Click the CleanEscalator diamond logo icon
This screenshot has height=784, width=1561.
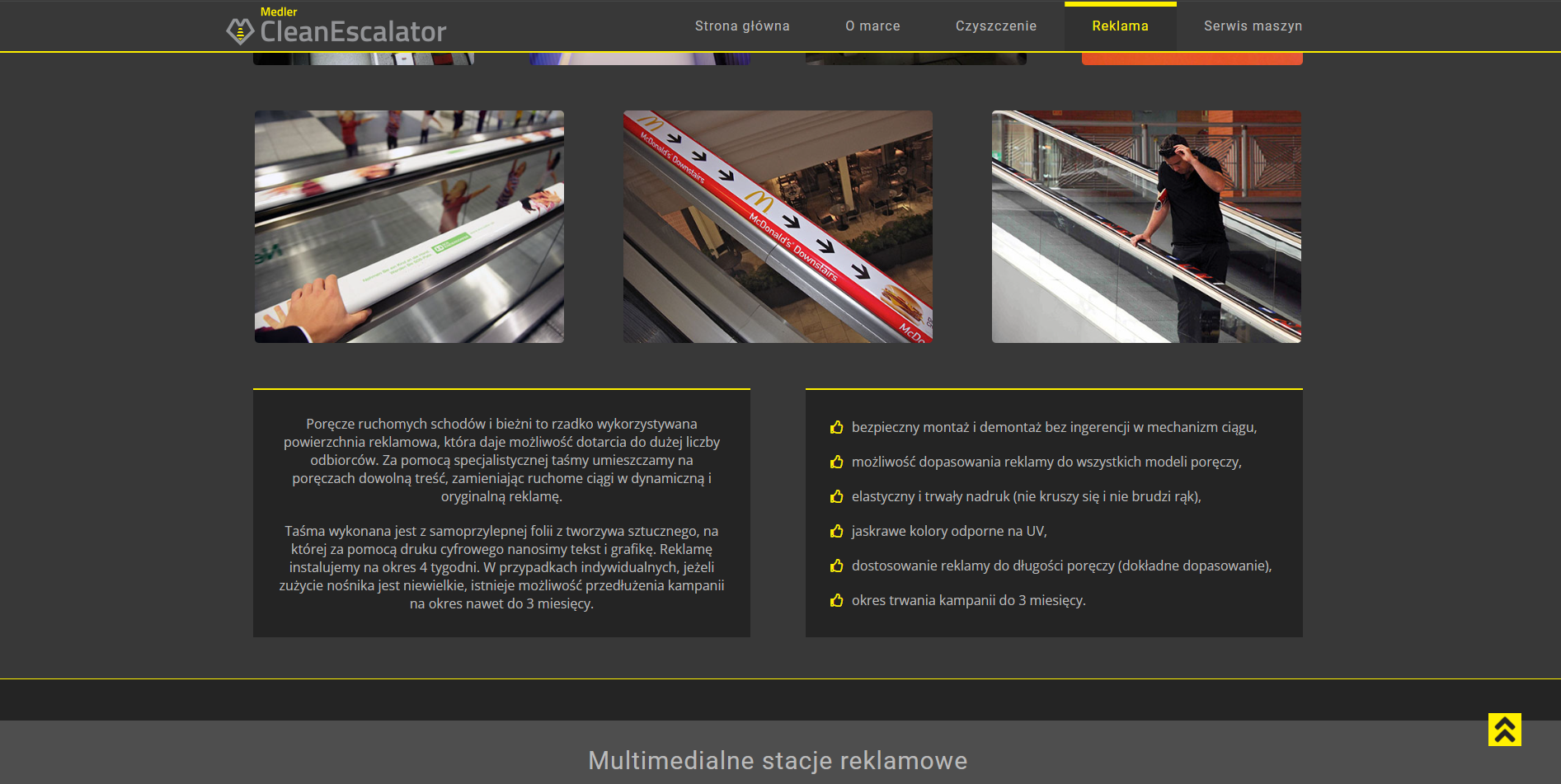pyautogui.click(x=240, y=31)
